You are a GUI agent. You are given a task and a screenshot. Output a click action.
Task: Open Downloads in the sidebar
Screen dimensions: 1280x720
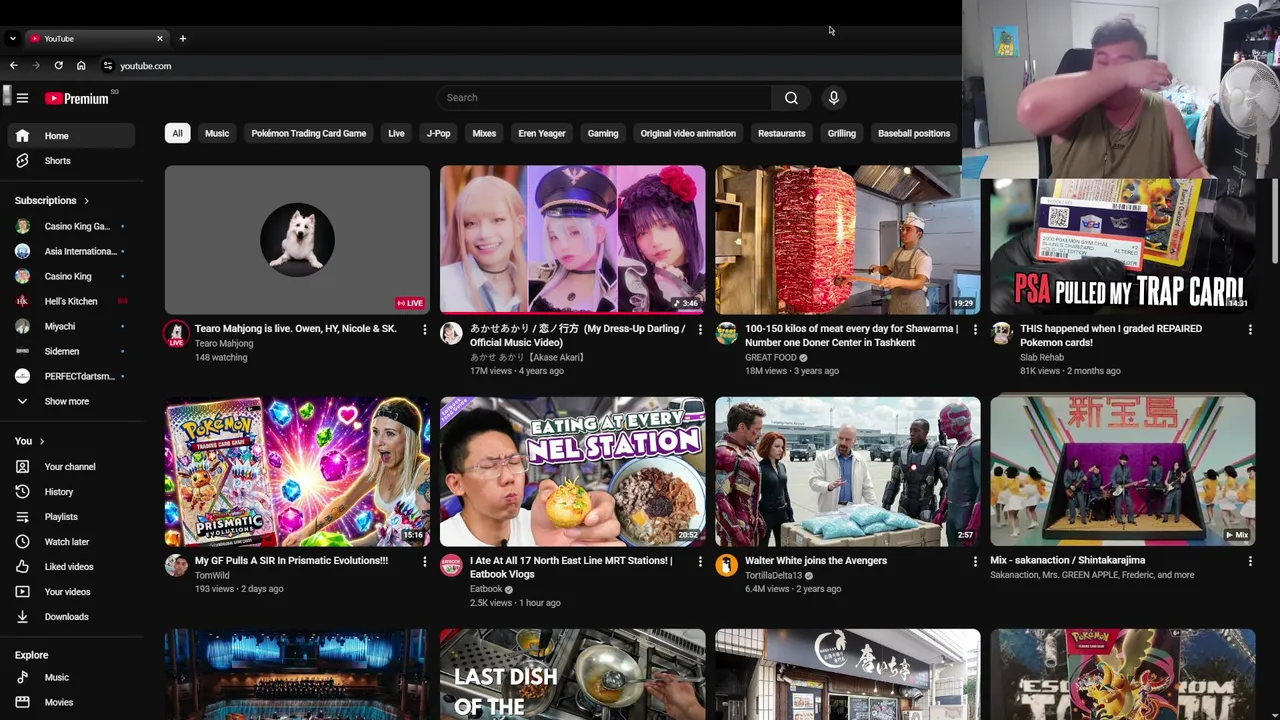pos(70,617)
